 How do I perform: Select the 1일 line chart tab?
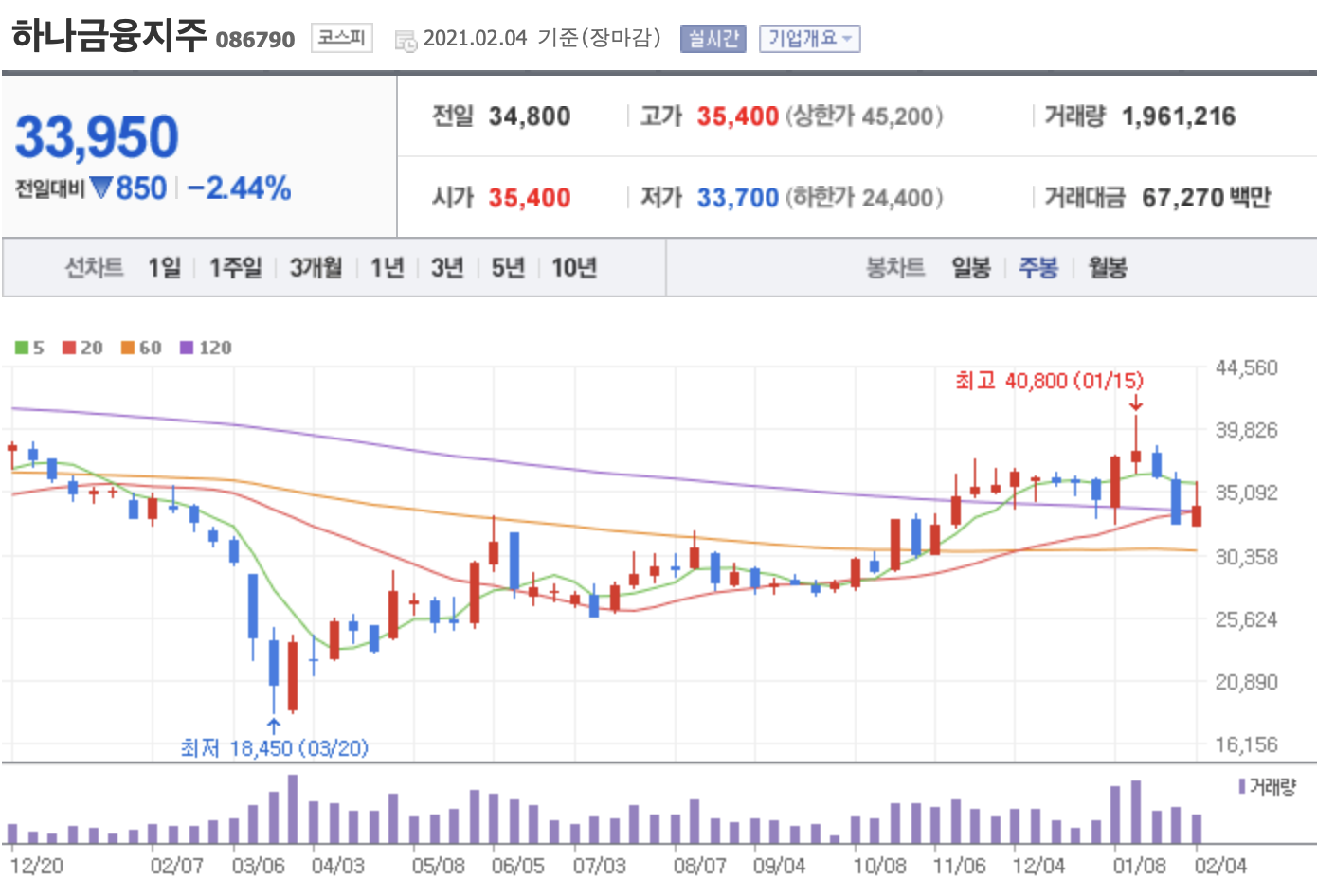pyautogui.click(x=164, y=268)
